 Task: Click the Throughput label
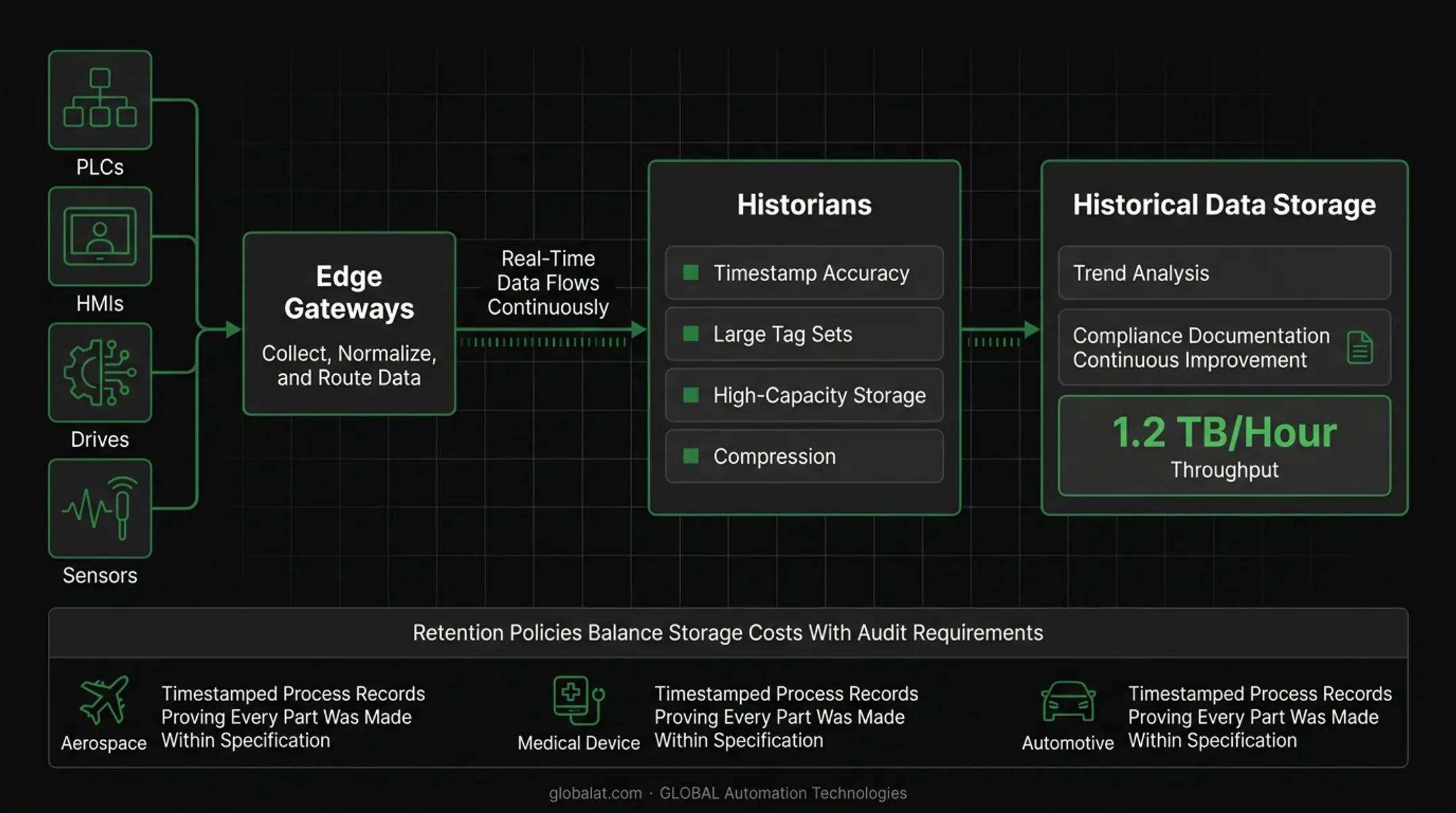1224,470
